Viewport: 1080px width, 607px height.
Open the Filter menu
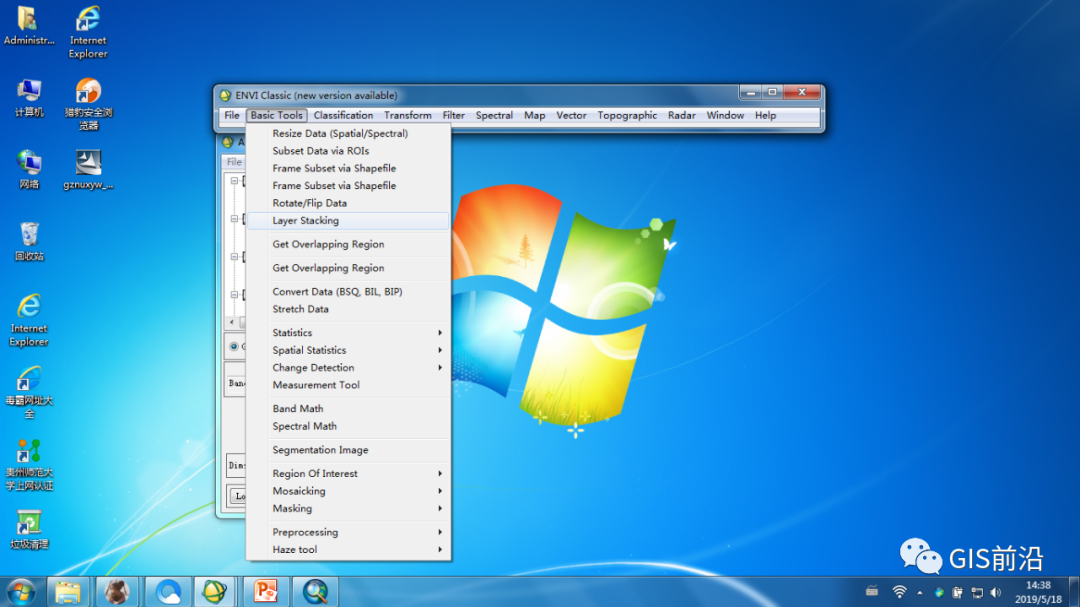pyautogui.click(x=453, y=115)
